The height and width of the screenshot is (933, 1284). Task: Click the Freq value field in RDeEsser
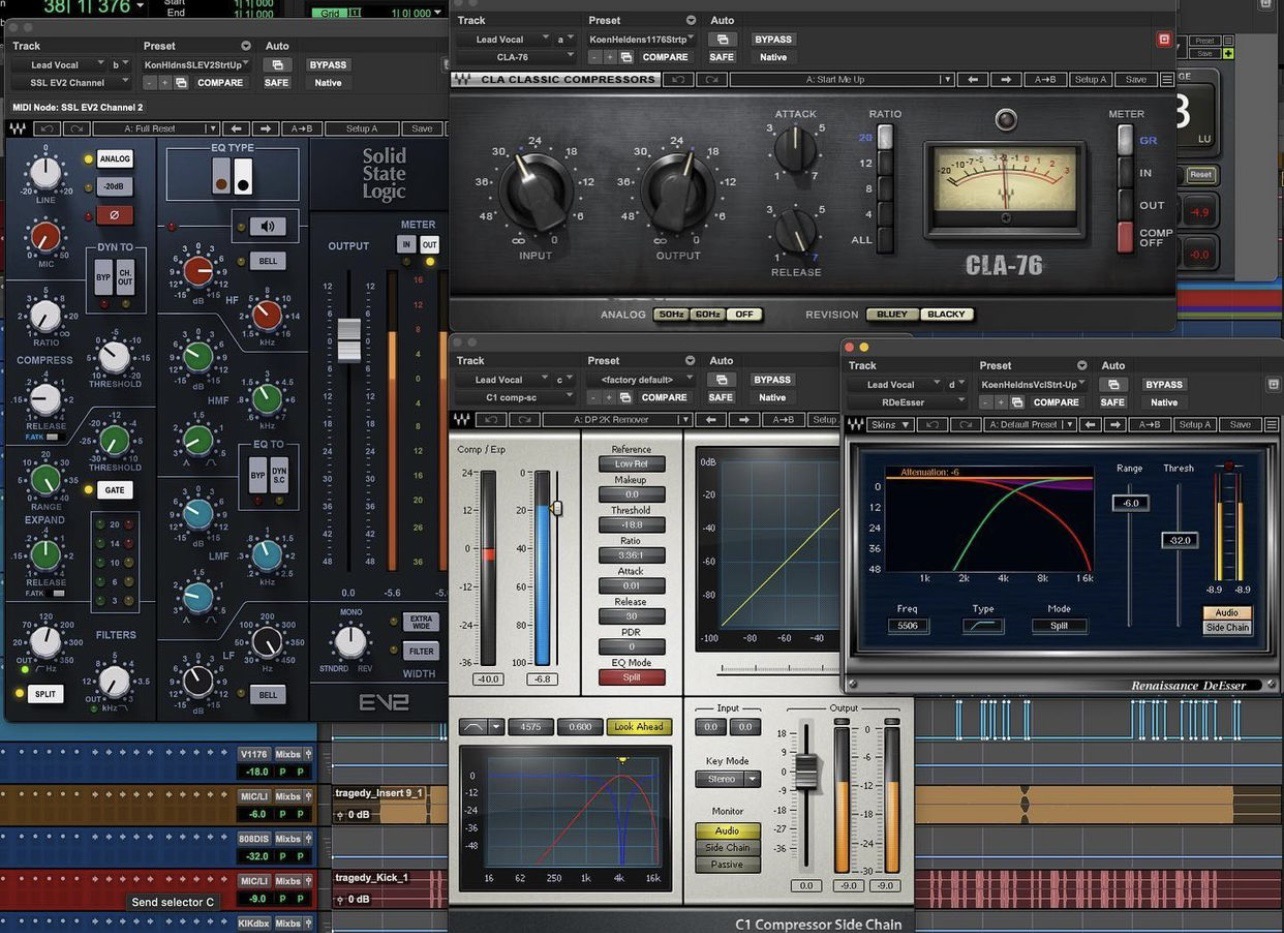pyautogui.click(x=908, y=626)
